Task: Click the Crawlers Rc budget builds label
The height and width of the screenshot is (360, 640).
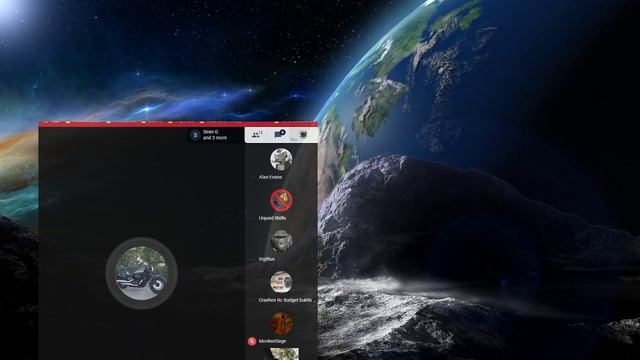Action: tap(285, 300)
